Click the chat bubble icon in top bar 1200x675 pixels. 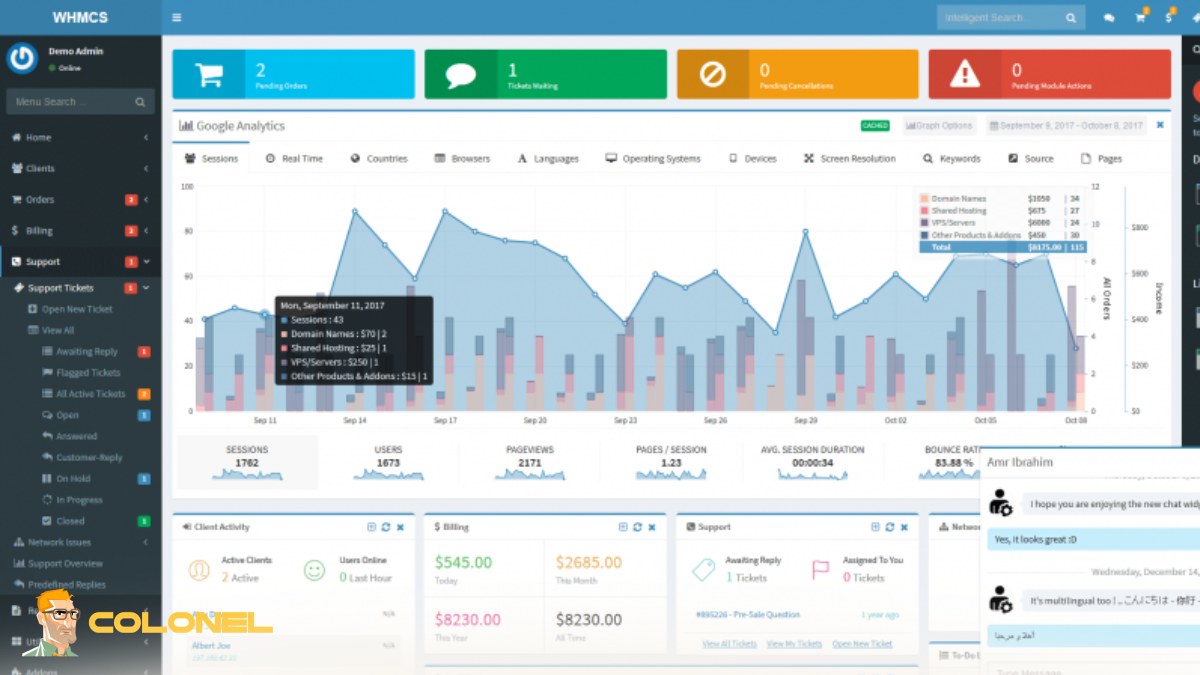1109,17
